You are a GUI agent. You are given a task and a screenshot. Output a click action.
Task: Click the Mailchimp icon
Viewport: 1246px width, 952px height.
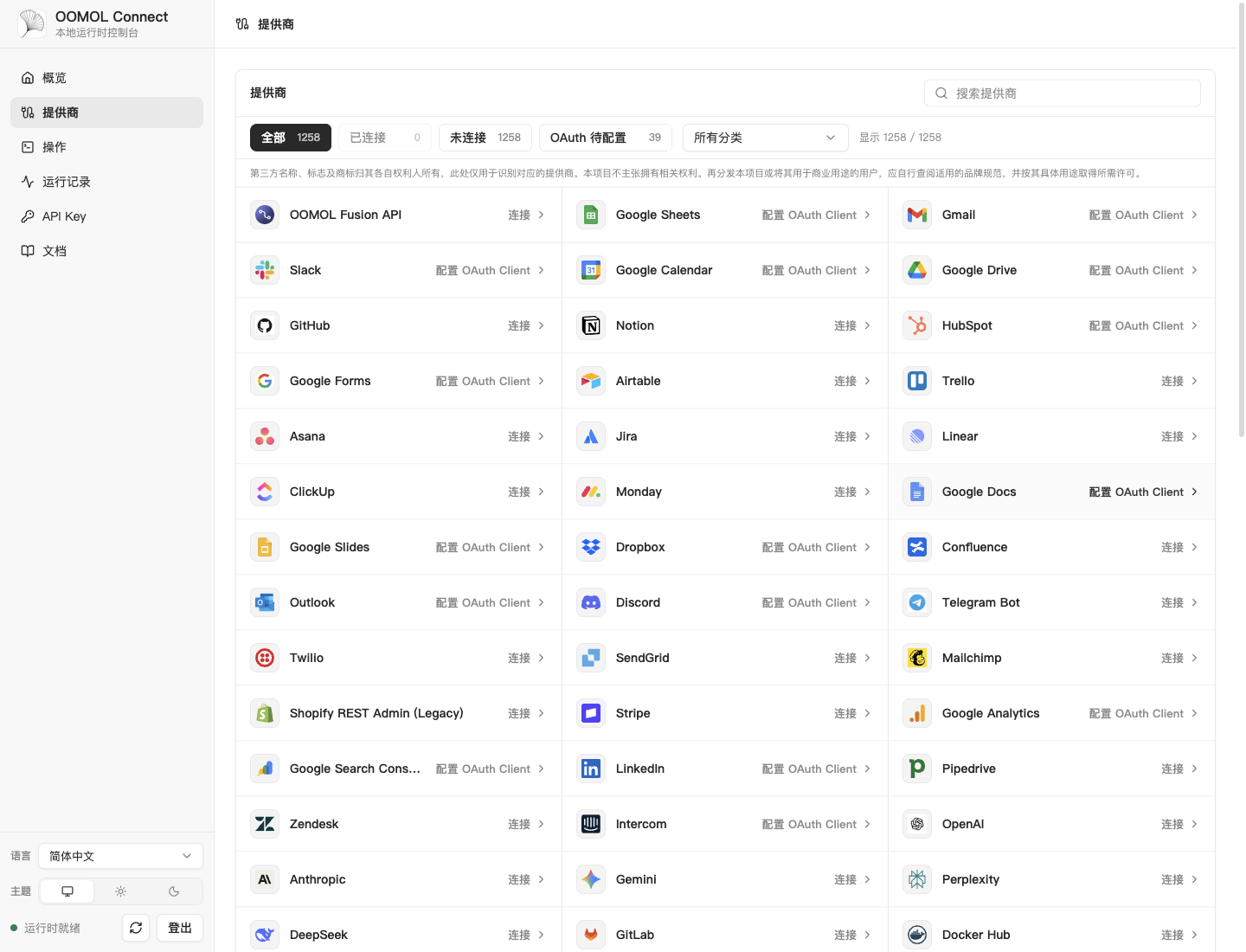[x=917, y=658]
